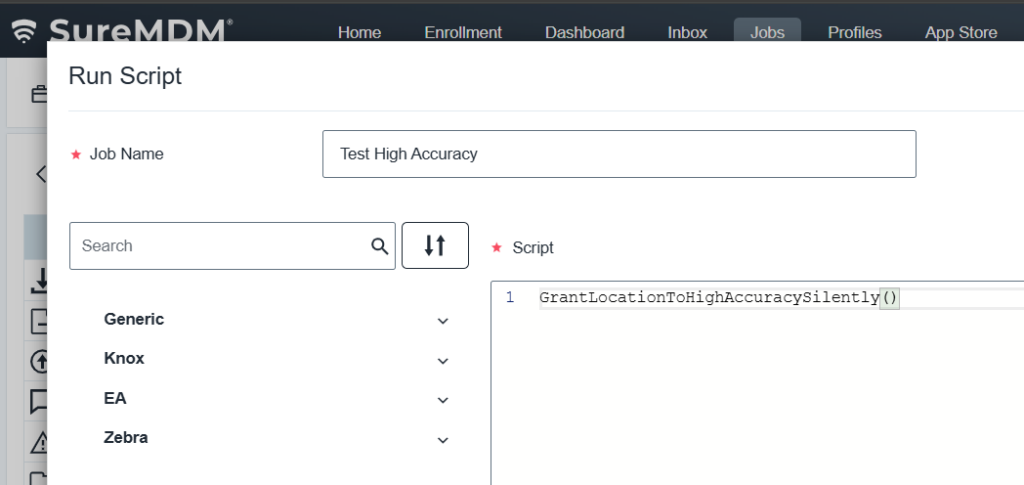Viewport: 1024px width, 485px height.
Task: Click the sort arrows button
Action: 435,246
